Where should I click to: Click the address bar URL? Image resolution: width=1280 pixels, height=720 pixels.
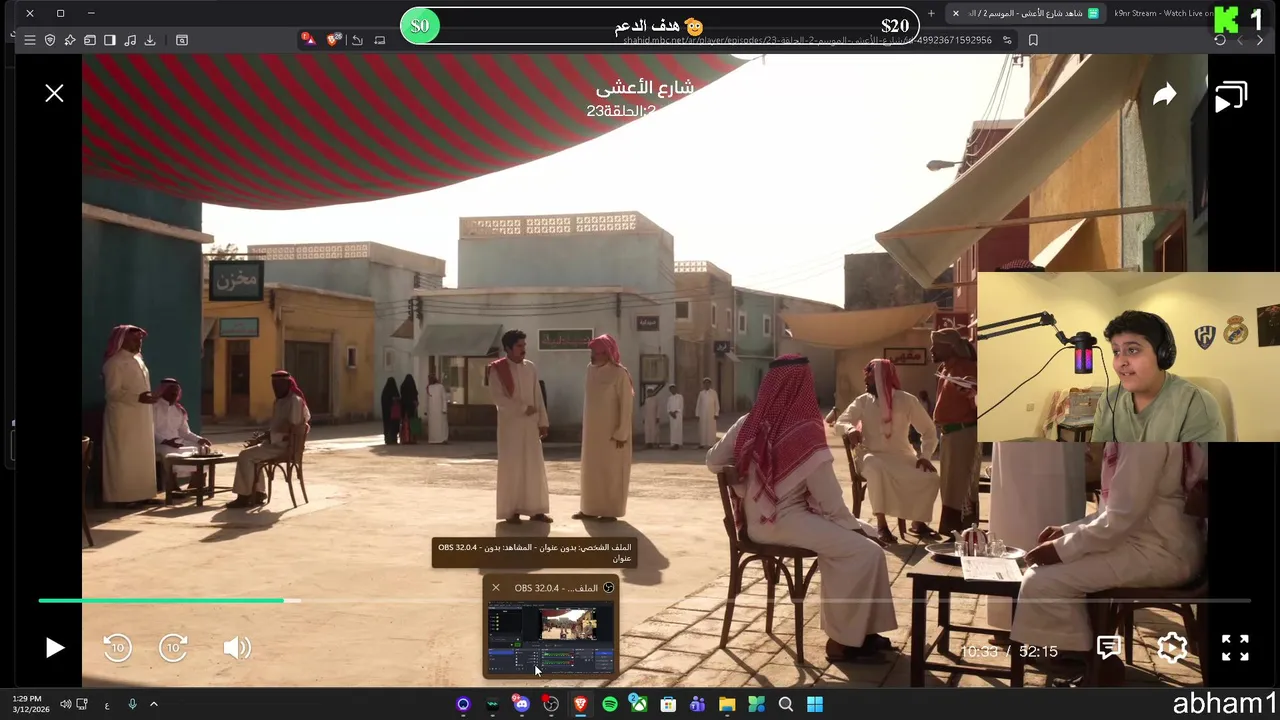(806, 40)
